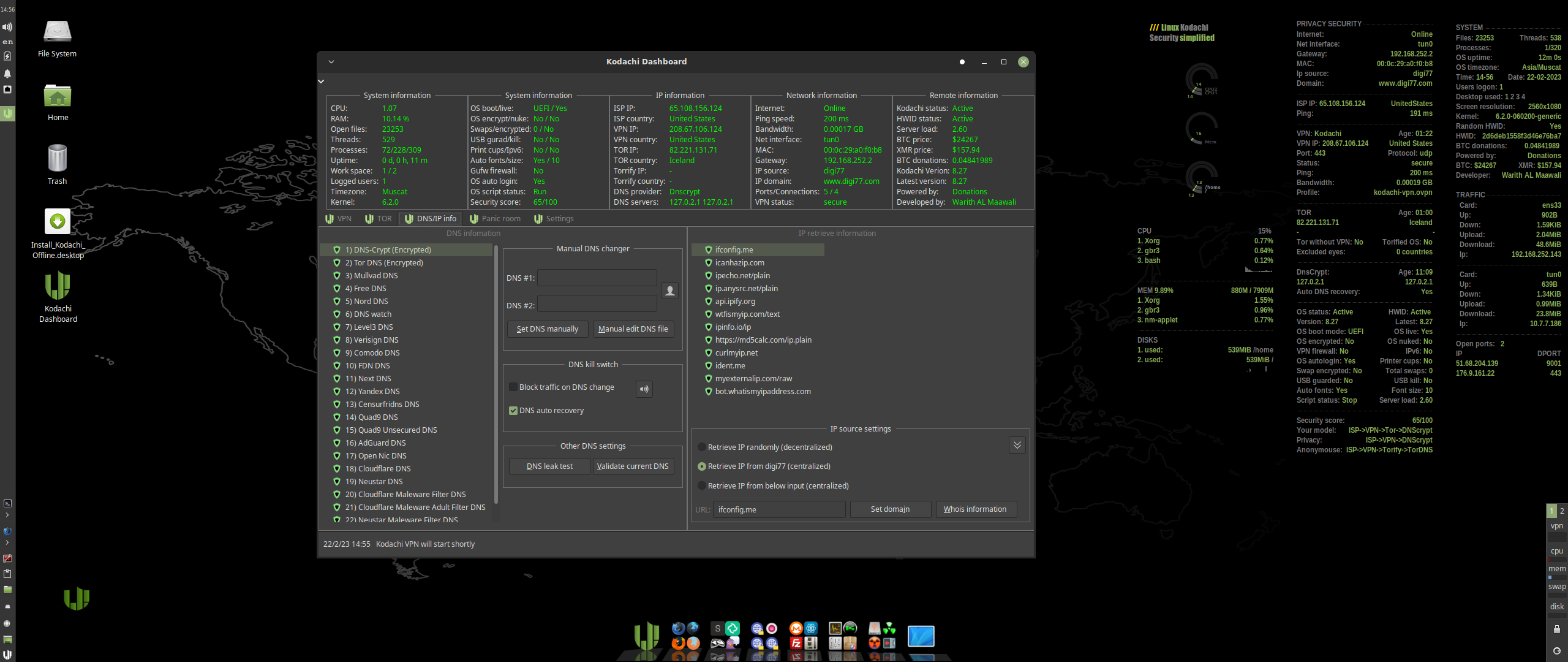Image resolution: width=1568 pixels, height=662 pixels.
Task: Expand the arrow below browser in left panel
Action: click(x=7, y=542)
